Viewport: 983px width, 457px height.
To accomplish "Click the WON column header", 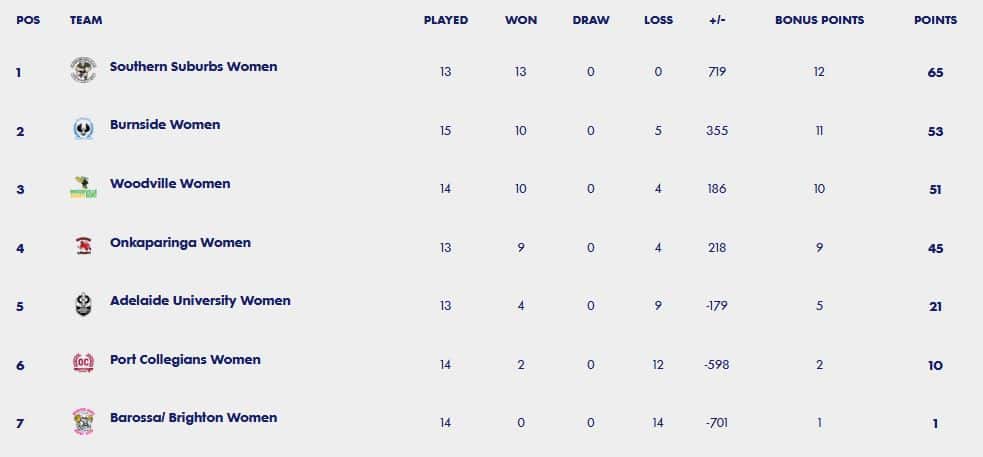I will coord(521,20).
